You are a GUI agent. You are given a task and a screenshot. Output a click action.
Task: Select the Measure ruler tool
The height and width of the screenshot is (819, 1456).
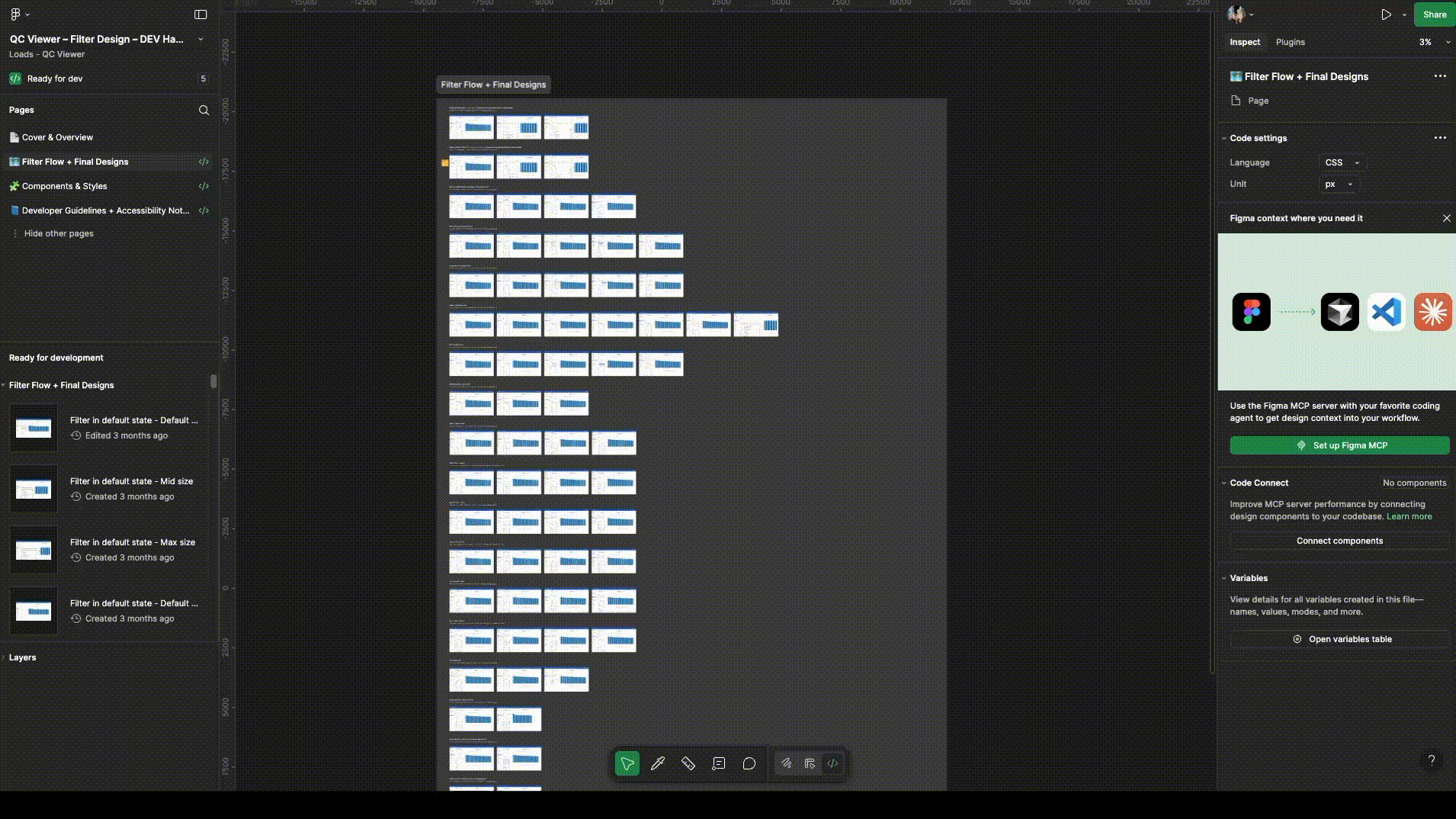point(688,763)
